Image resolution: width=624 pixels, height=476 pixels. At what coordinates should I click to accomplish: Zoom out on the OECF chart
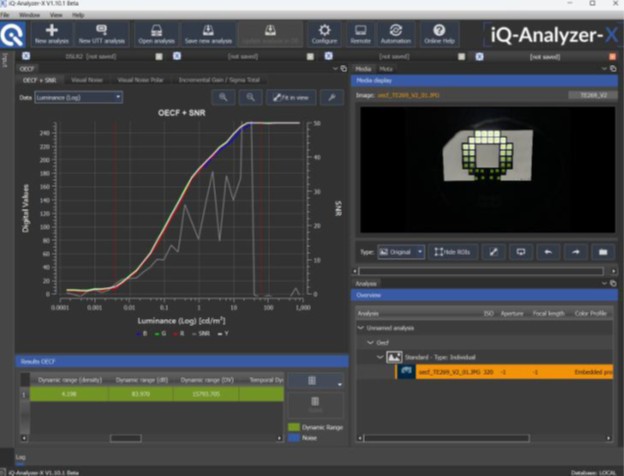click(x=250, y=97)
